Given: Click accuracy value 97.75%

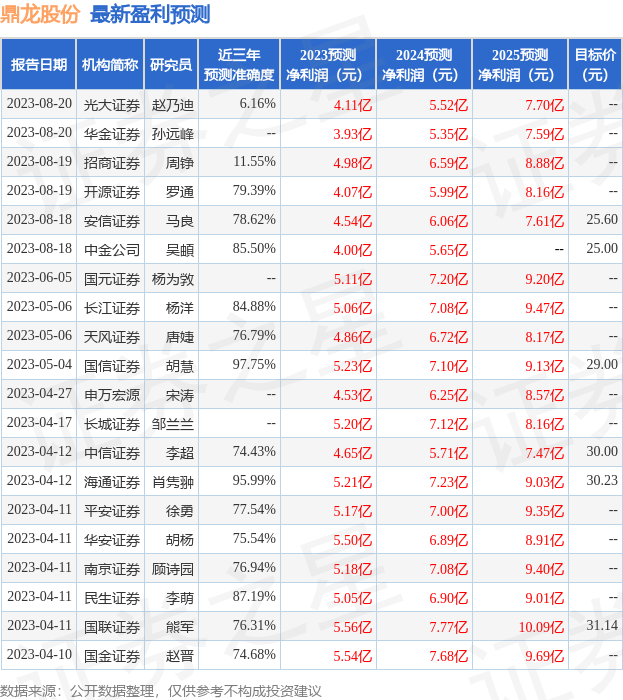Looking at the screenshot, I should (254, 364).
